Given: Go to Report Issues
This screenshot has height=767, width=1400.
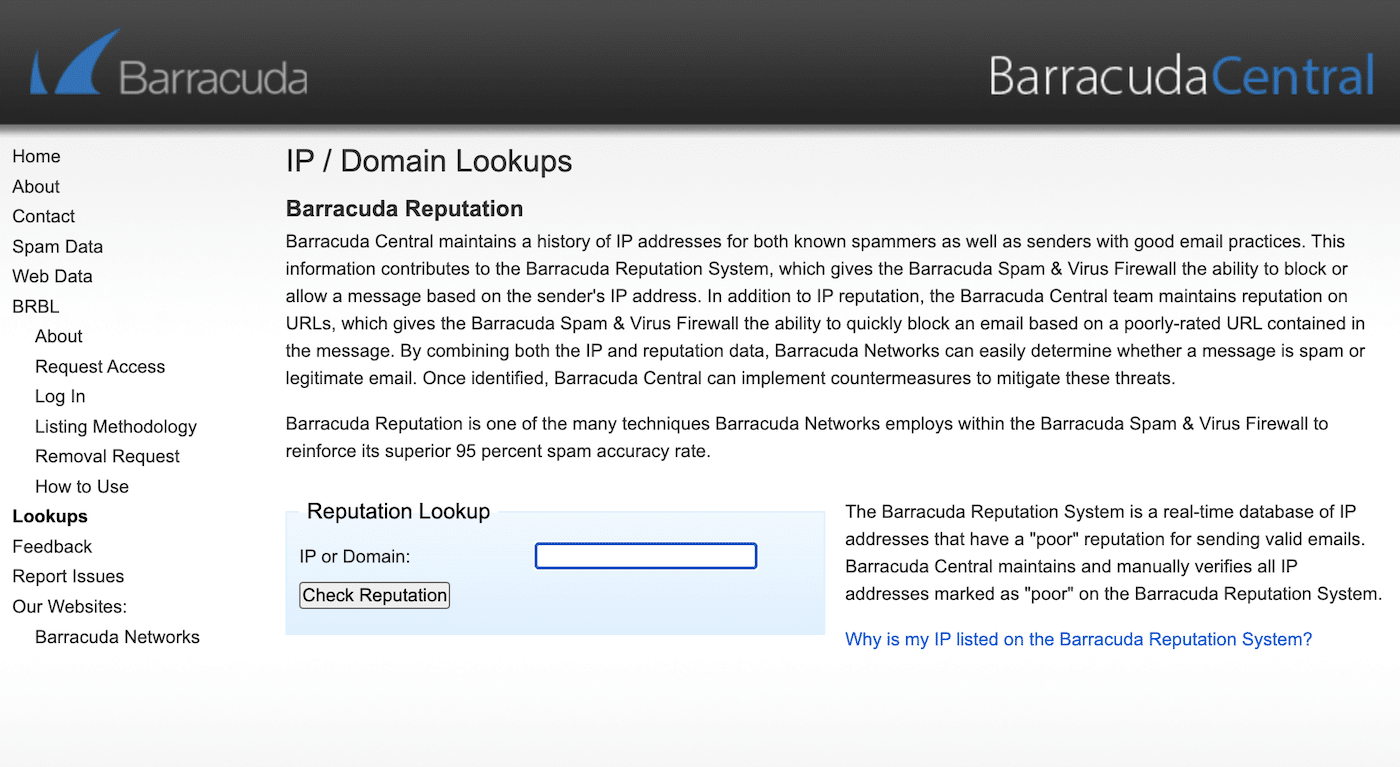Looking at the screenshot, I should pos(68,576).
